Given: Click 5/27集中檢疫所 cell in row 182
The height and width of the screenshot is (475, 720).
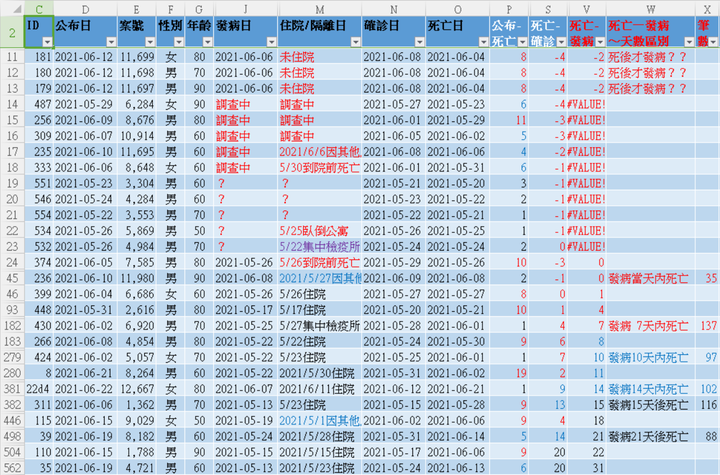Looking at the screenshot, I should pyautogui.click(x=320, y=326).
